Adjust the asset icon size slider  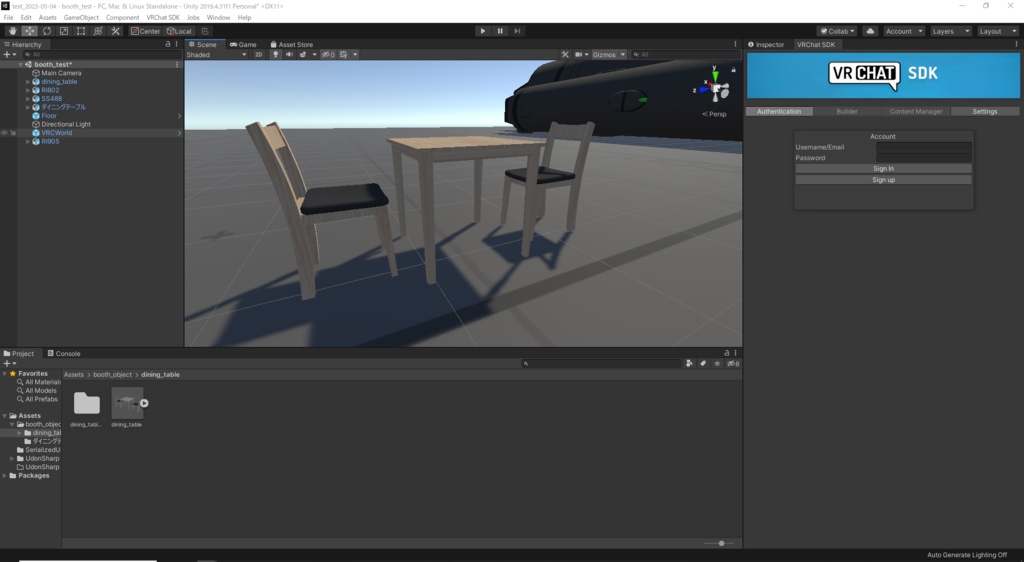tap(721, 543)
